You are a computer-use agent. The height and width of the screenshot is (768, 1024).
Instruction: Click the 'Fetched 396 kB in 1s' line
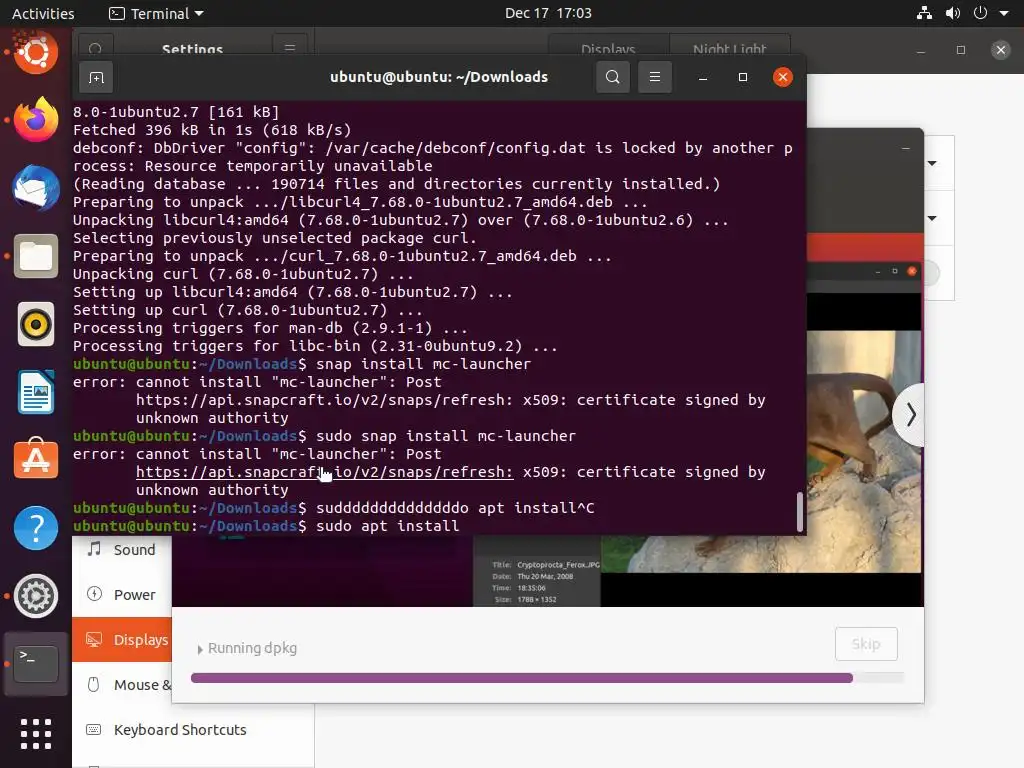coord(212,130)
